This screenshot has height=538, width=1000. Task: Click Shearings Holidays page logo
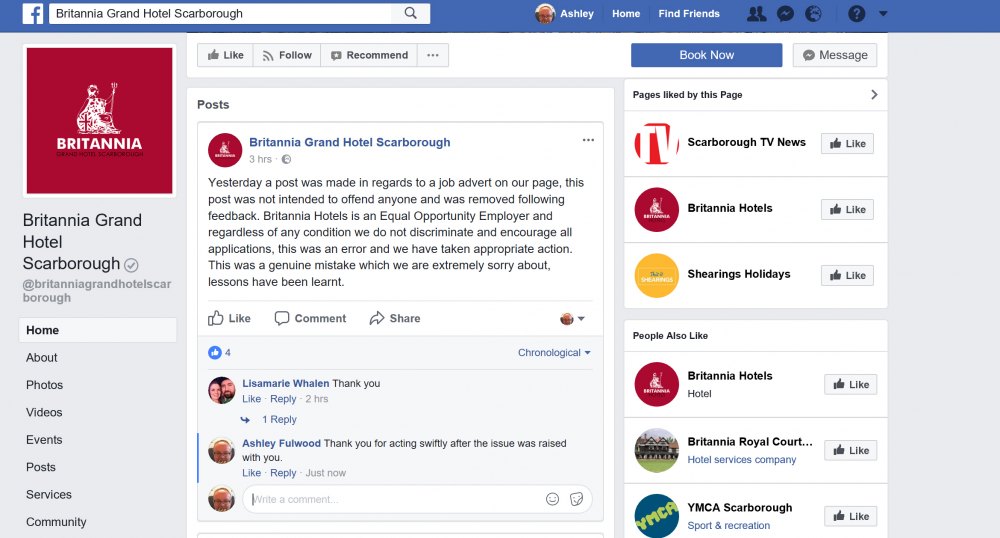click(x=656, y=275)
